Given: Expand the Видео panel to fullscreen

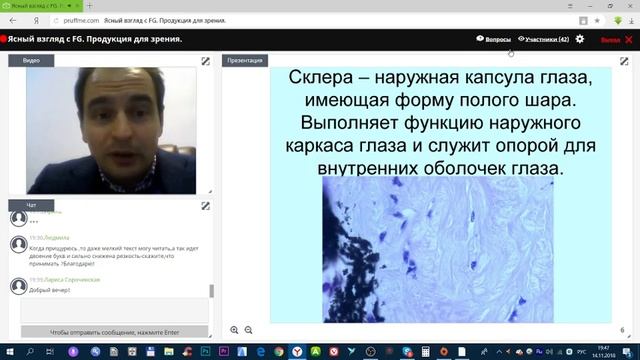Looking at the screenshot, I should (205, 61).
